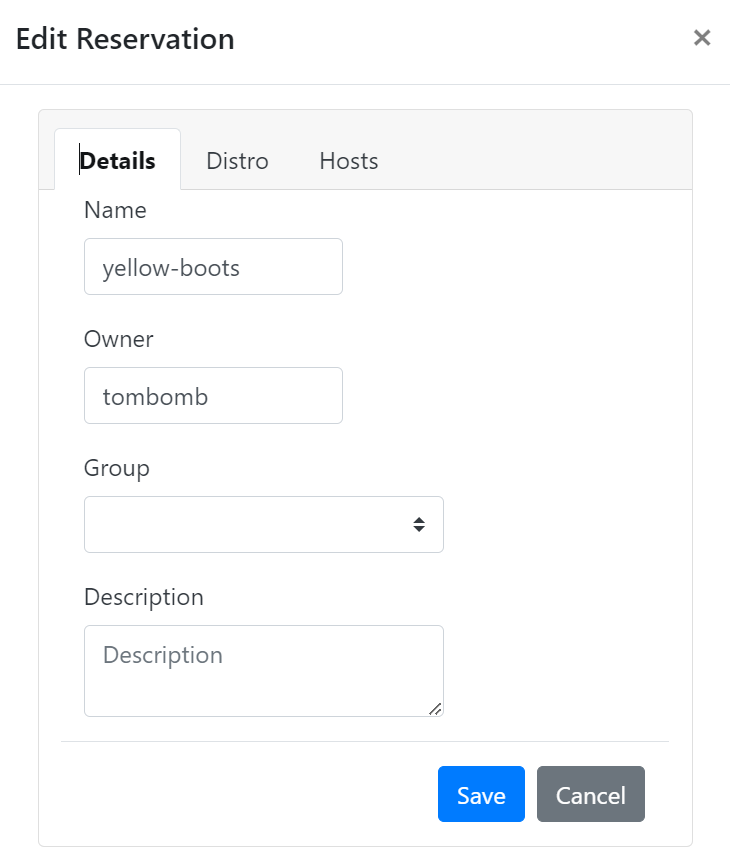Click the Group field label
Screen dimensions: 730x862
(x=117, y=469)
